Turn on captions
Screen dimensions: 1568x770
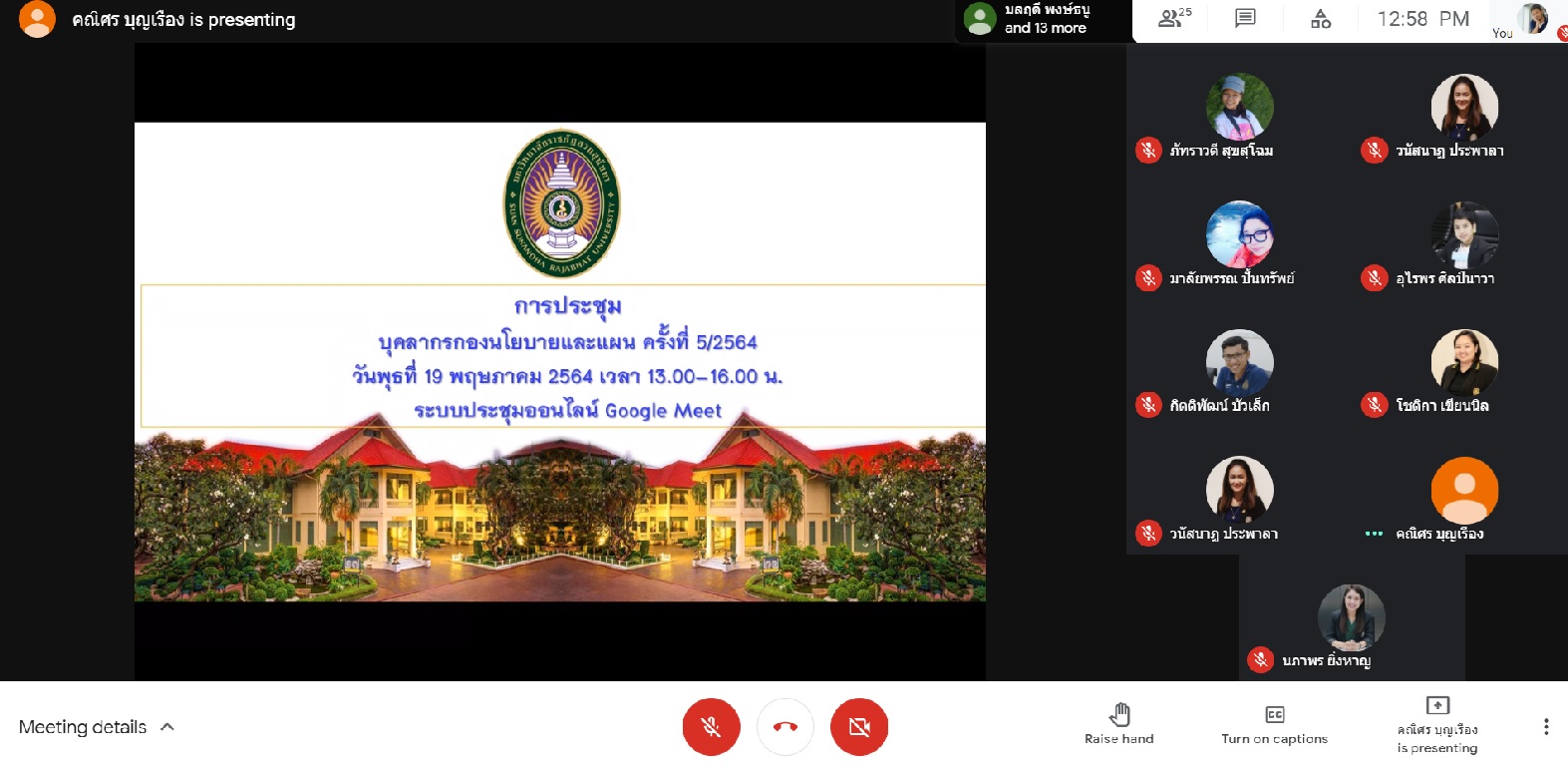(x=1274, y=724)
